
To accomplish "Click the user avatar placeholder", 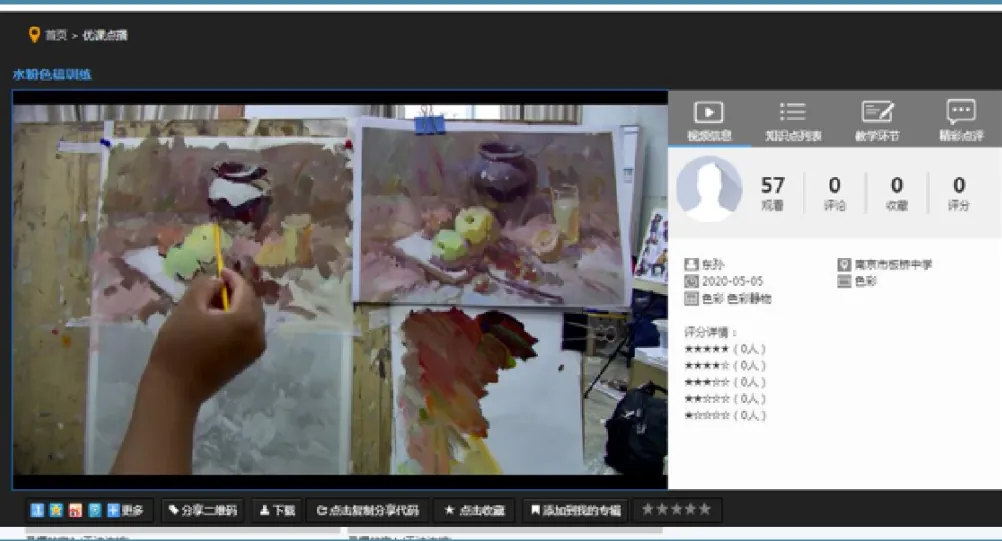I will pos(709,189).
